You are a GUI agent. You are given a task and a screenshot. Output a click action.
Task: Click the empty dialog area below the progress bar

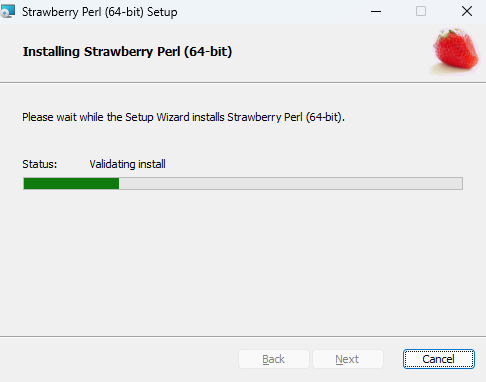point(243,263)
